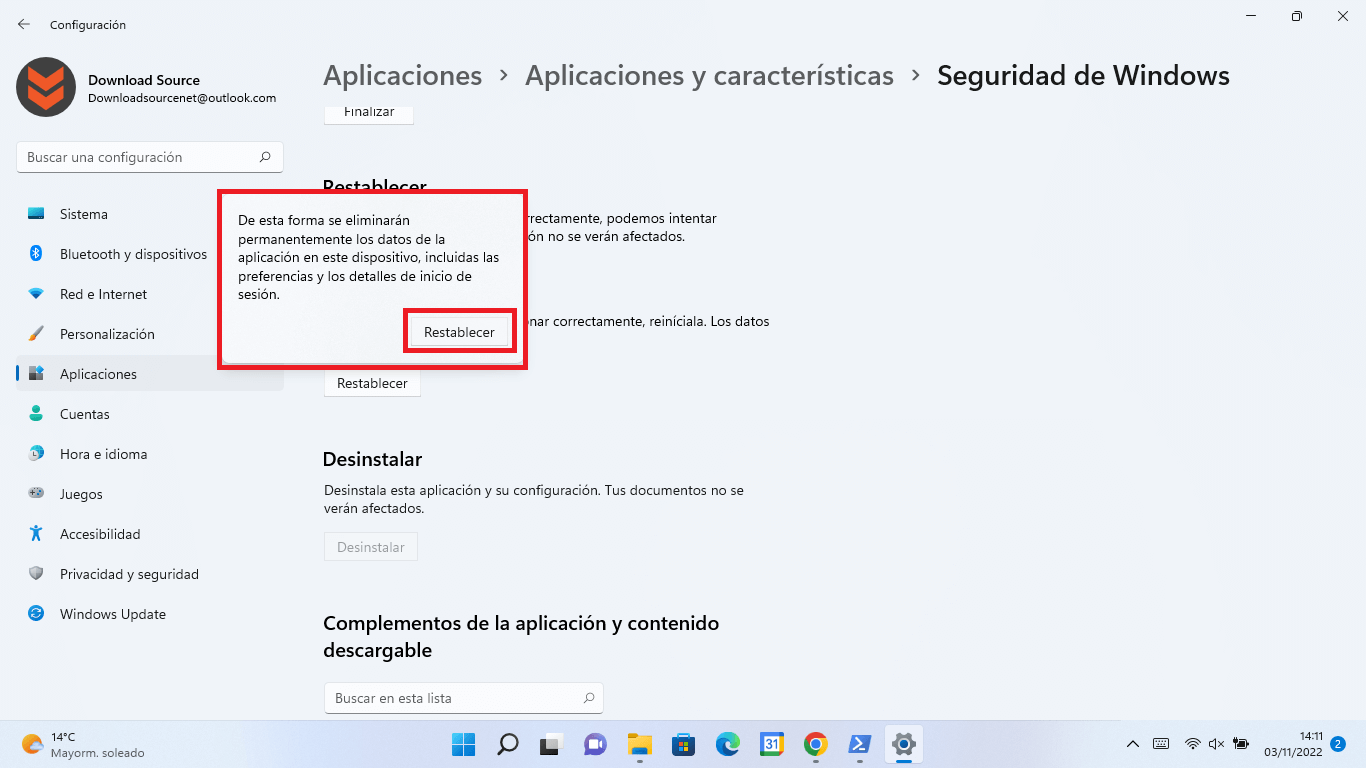The width and height of the screenshot is (1366, 768).
Task: Click the Restablecer button below the popup
Action: coord(372,383)
